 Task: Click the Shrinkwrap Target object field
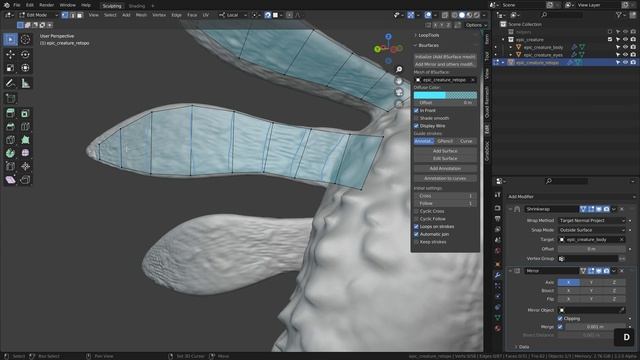tap(591, 240)
